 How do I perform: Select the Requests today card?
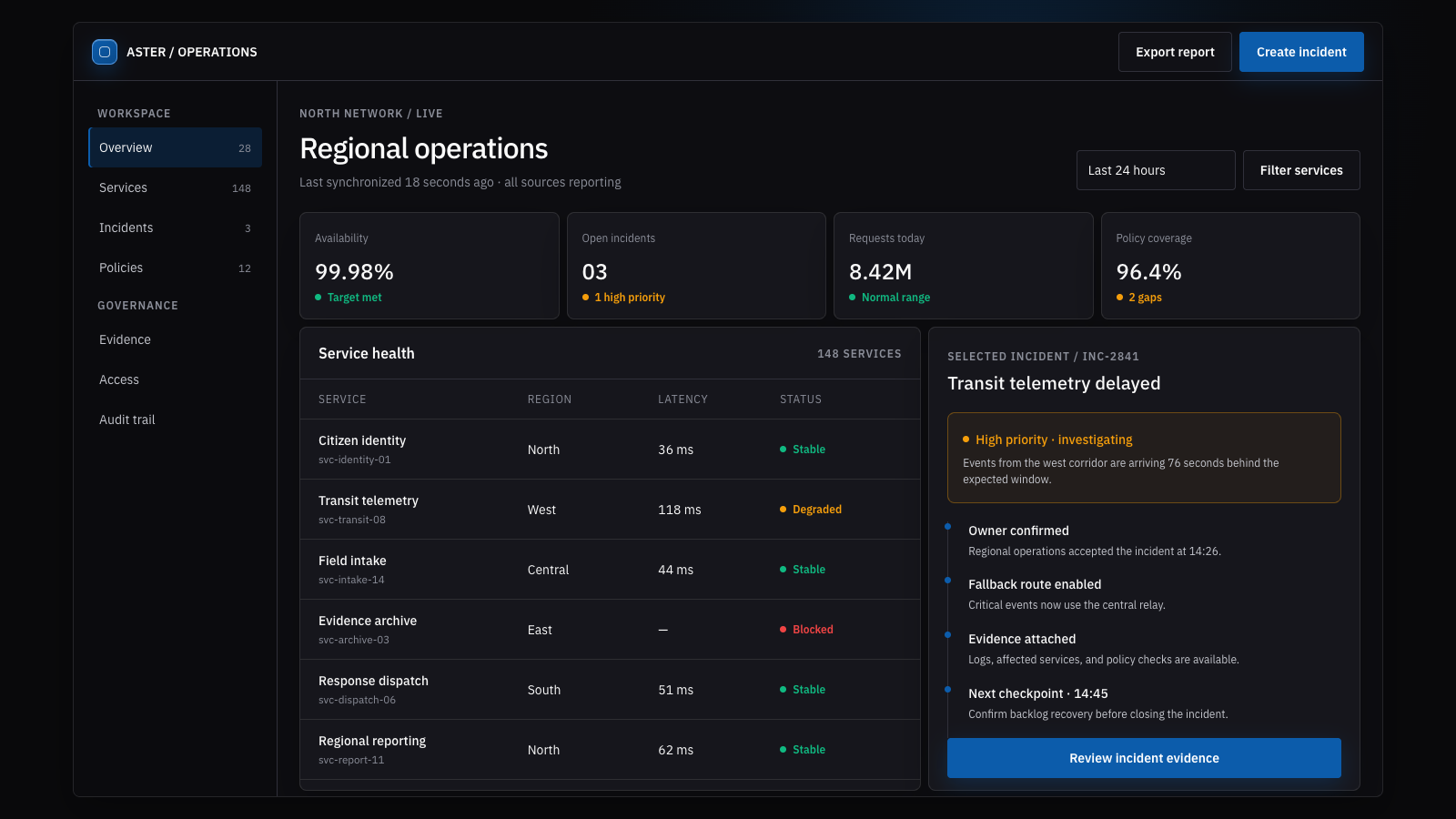964,266
